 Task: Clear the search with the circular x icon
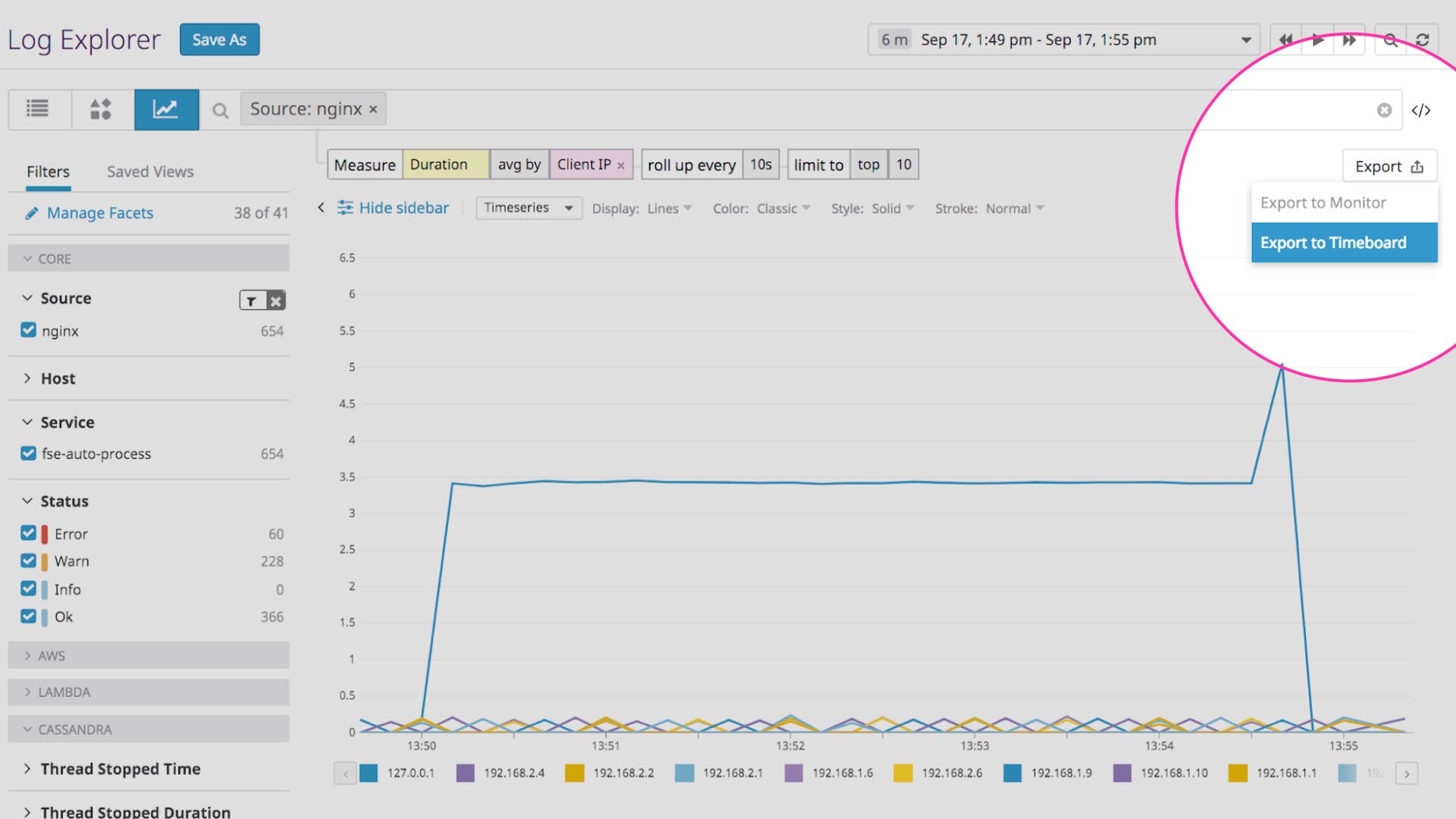[1385, 109]
